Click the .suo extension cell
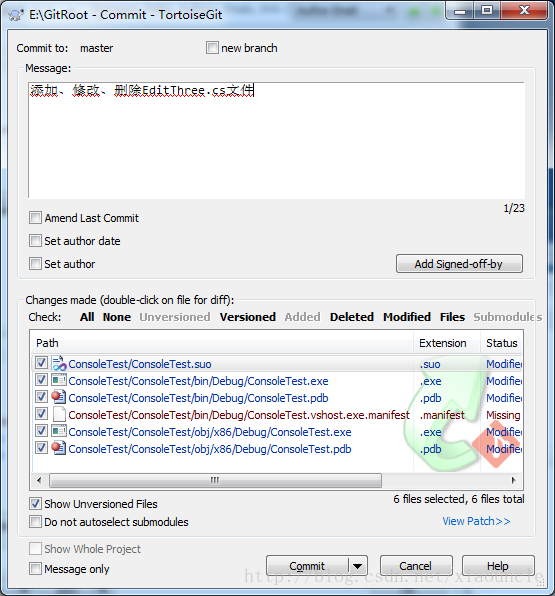Image resolution: width=555 pixels, height=596 pixels. 430,364
